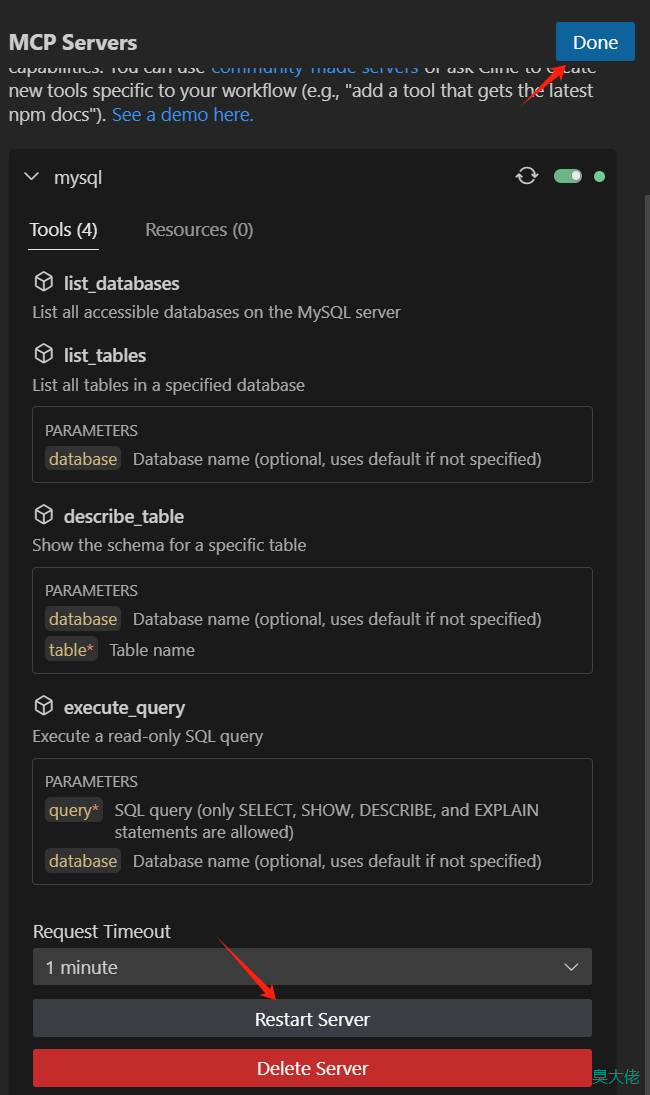Click the 'Table name' parameter description
Viewport: 650px width, 1095px height.
(152, 650)
